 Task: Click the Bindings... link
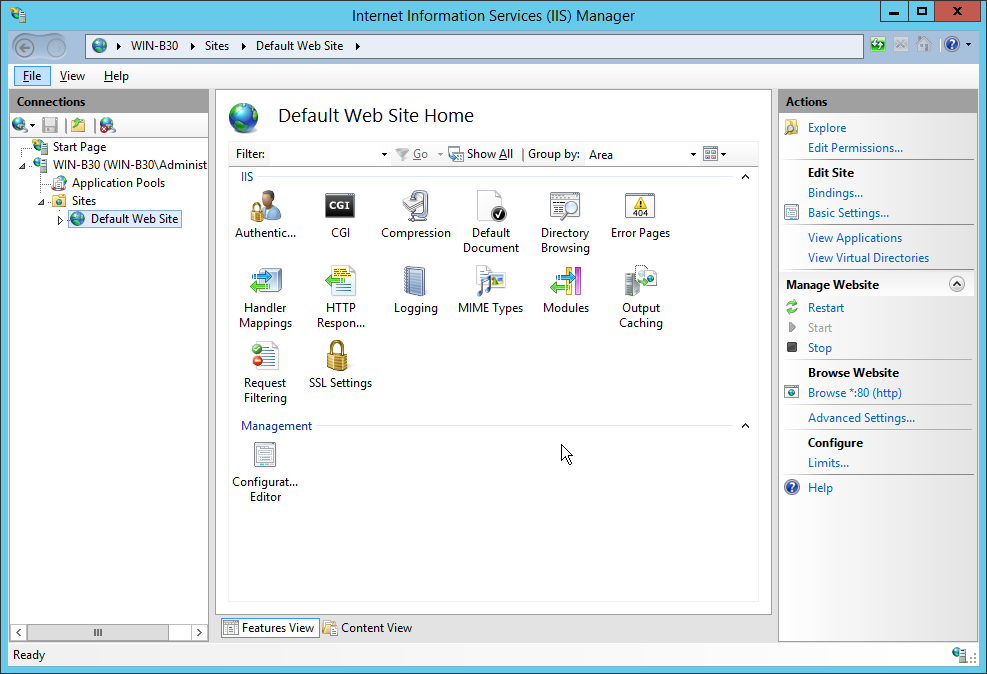835,193
